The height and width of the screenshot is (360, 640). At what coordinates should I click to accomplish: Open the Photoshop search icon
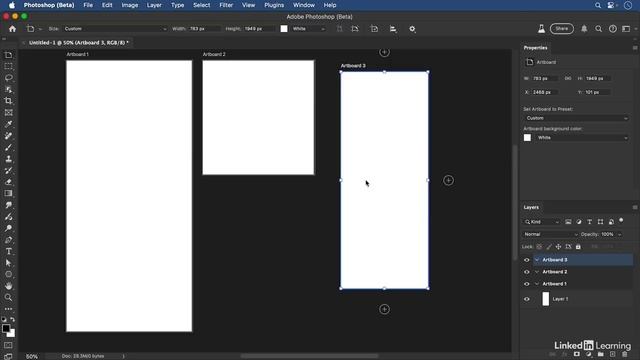[598, 29]
